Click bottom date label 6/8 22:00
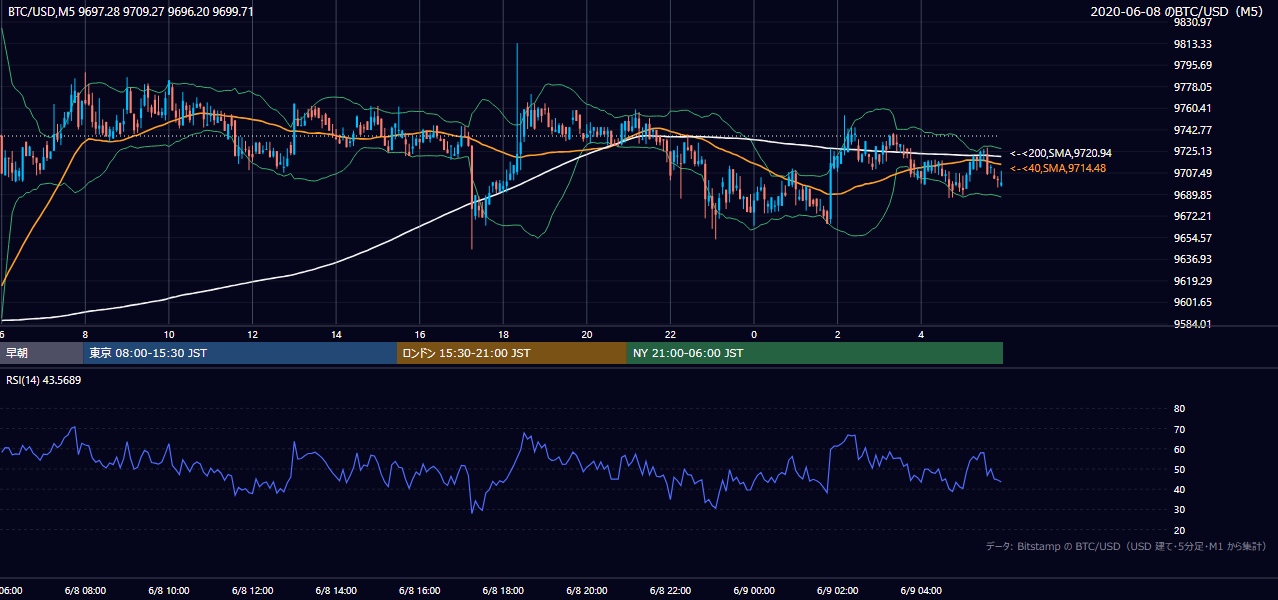 tap(671, 591)
